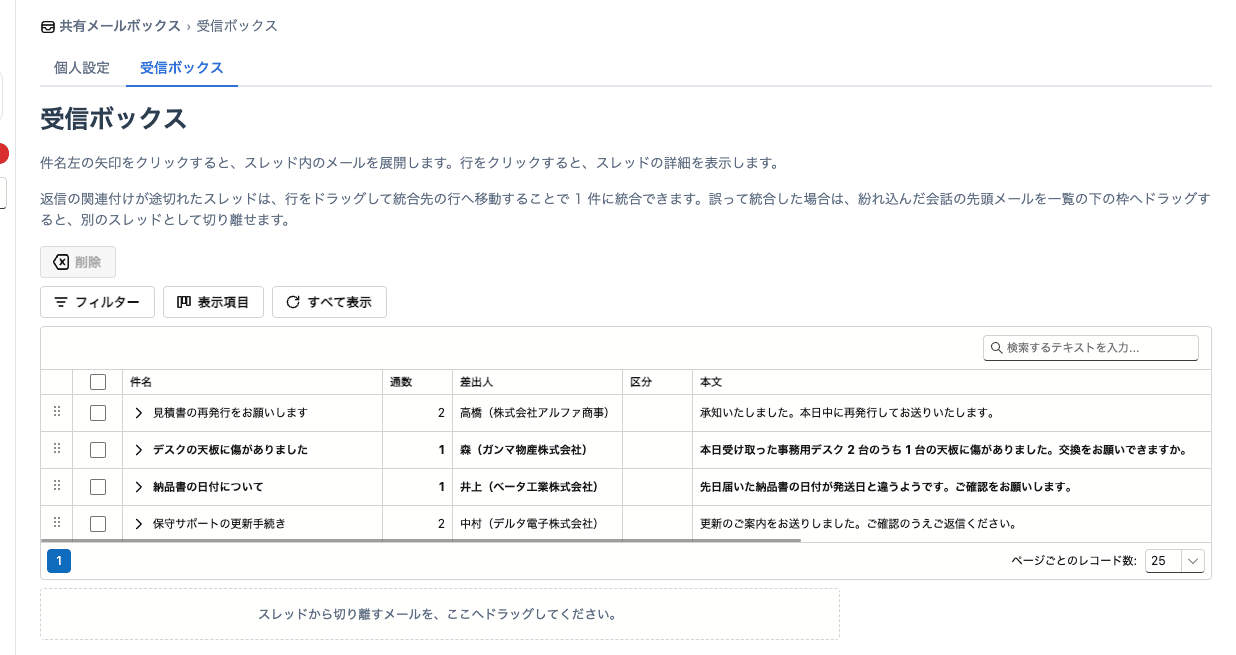Click body text 更新のご案内をお送りしました
Viewport: 1236px width, 655px height.
(858, 524)
